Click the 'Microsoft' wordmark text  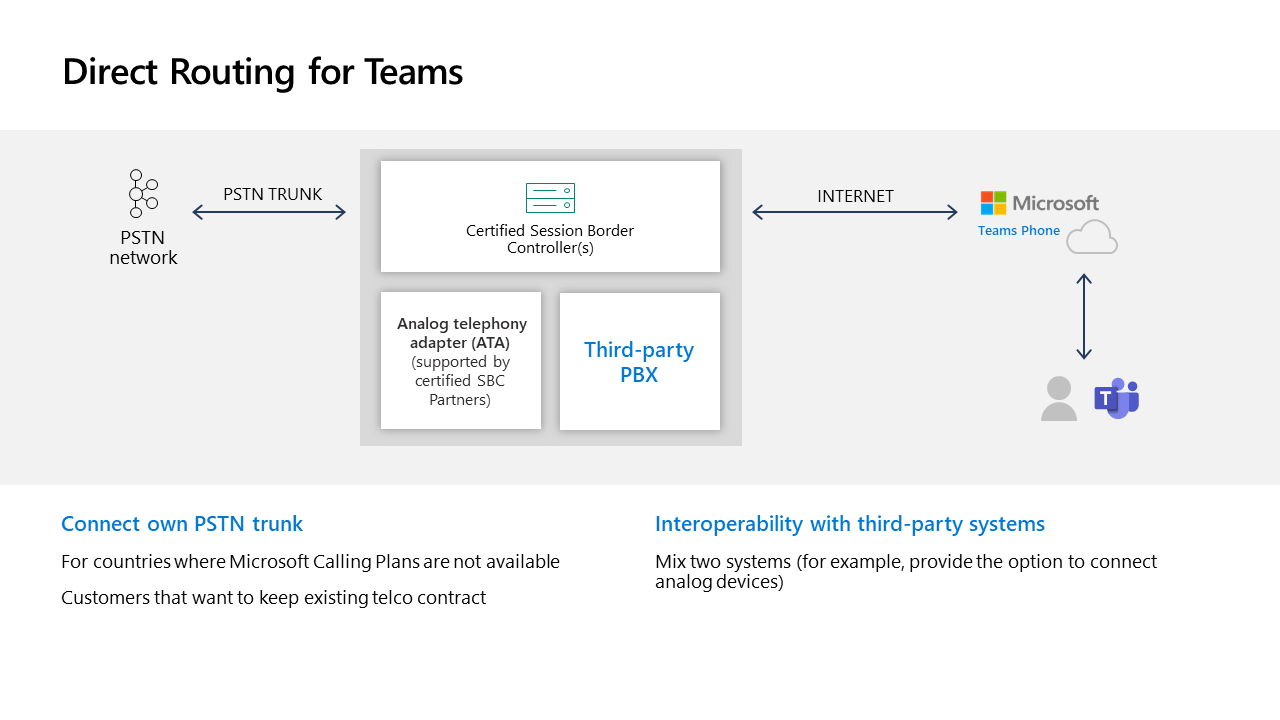point(1055,203)
